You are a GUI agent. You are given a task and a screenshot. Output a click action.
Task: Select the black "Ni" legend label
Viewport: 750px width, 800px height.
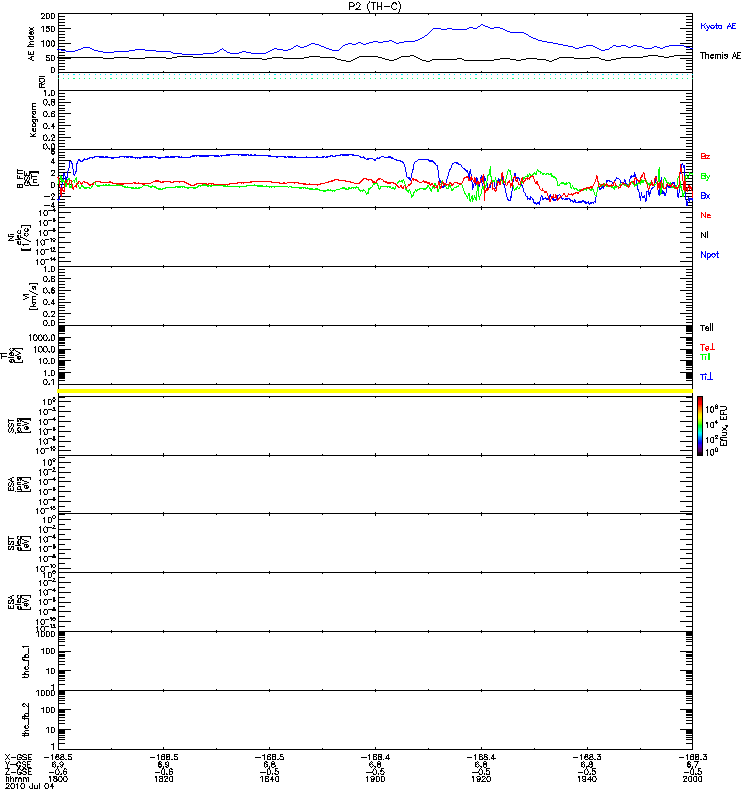click(704, 235)
